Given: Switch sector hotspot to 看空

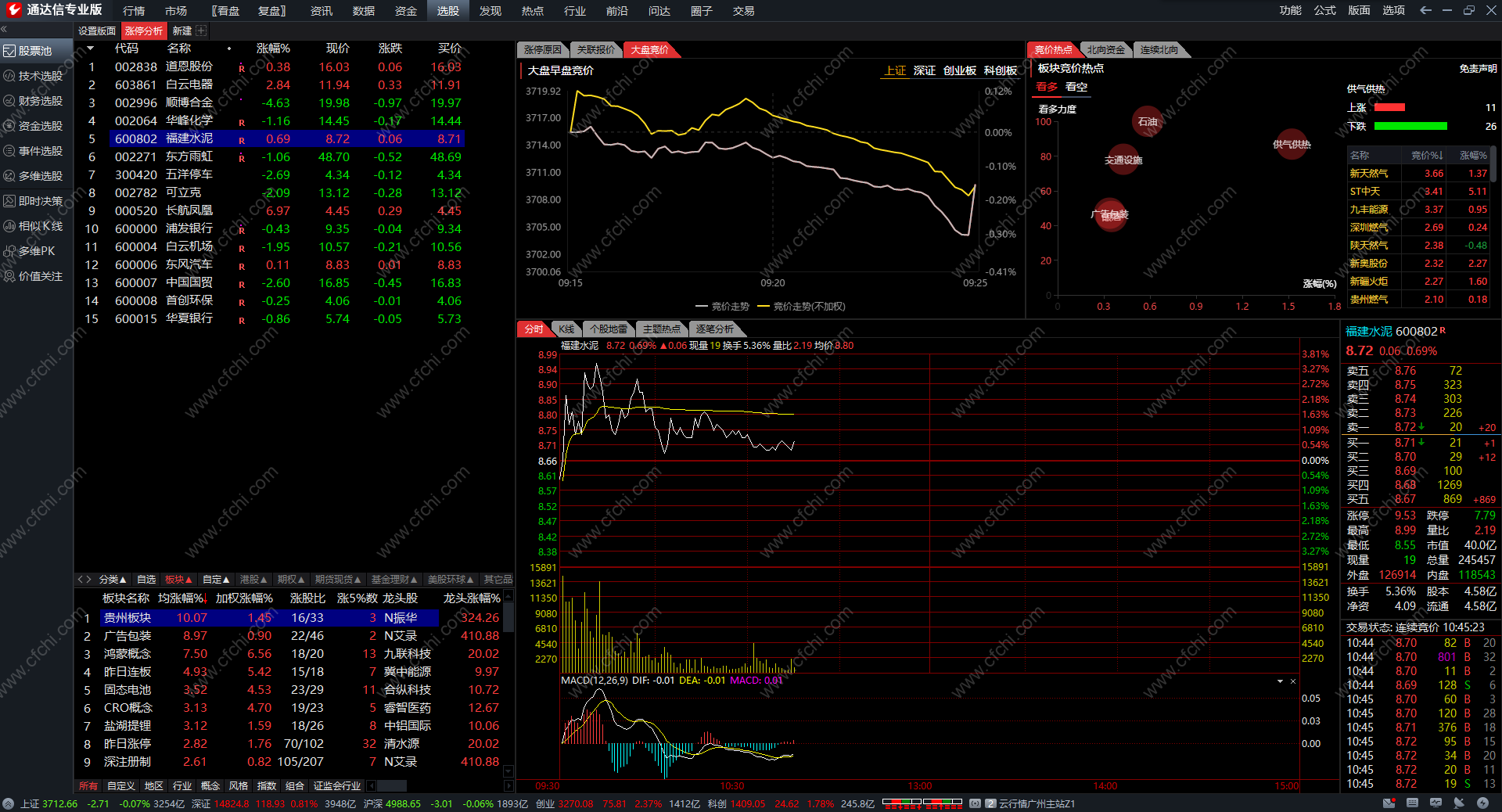Looking at the screenshot, I should [x=1076, y=87].
